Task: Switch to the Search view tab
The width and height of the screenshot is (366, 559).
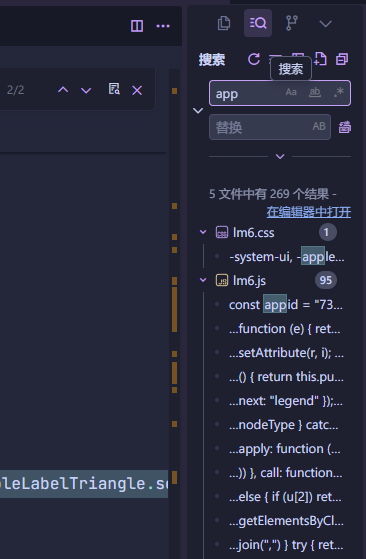Action: 258,24
